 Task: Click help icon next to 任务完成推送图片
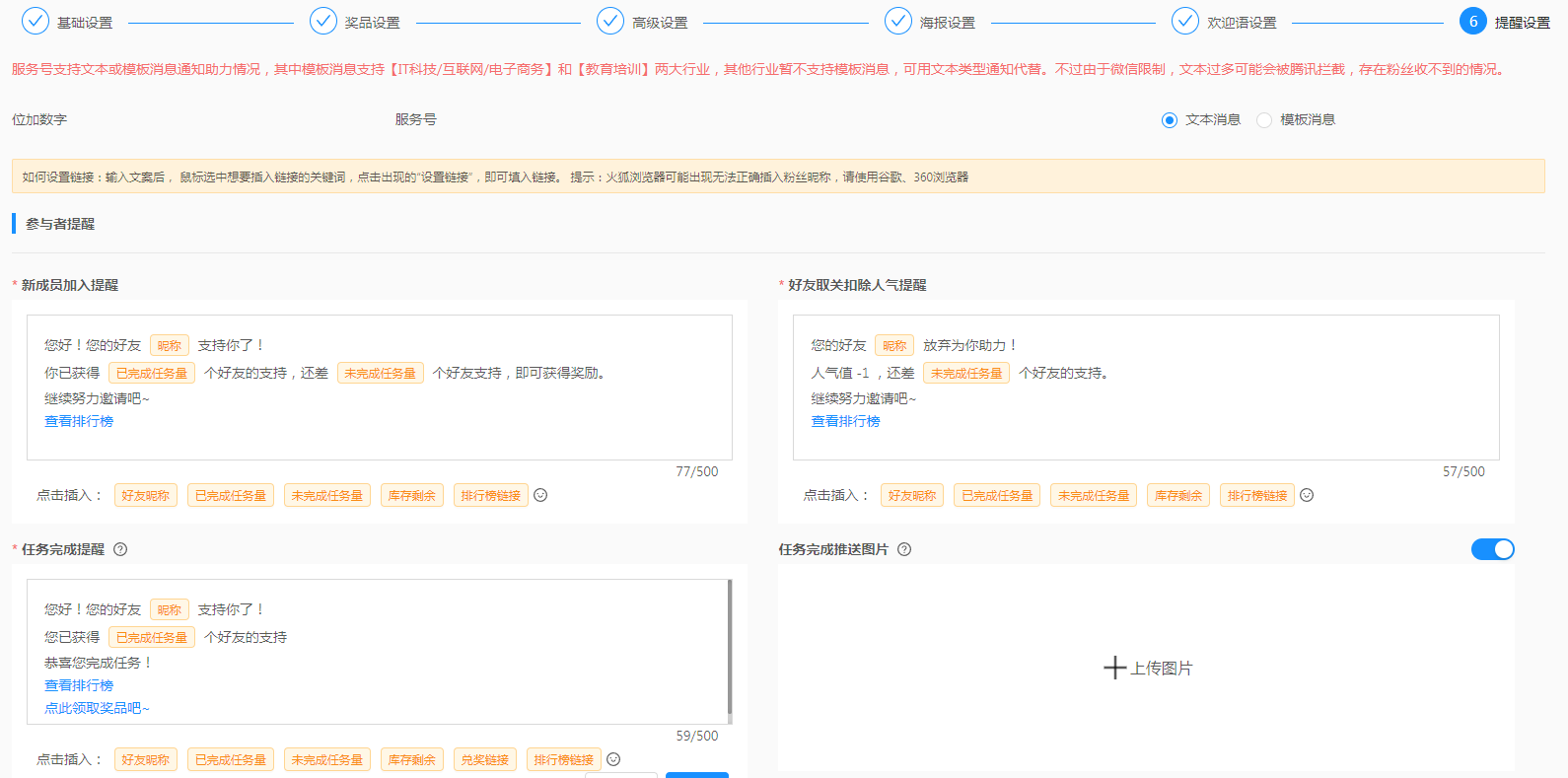(x=904, y=549)
